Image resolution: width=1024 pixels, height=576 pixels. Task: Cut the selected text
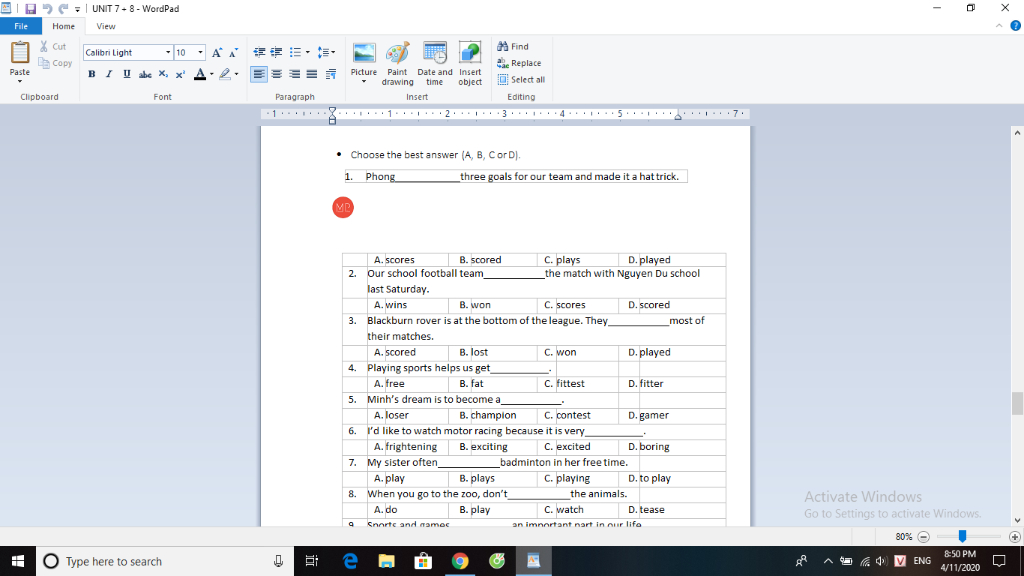[x=53, y=46]
